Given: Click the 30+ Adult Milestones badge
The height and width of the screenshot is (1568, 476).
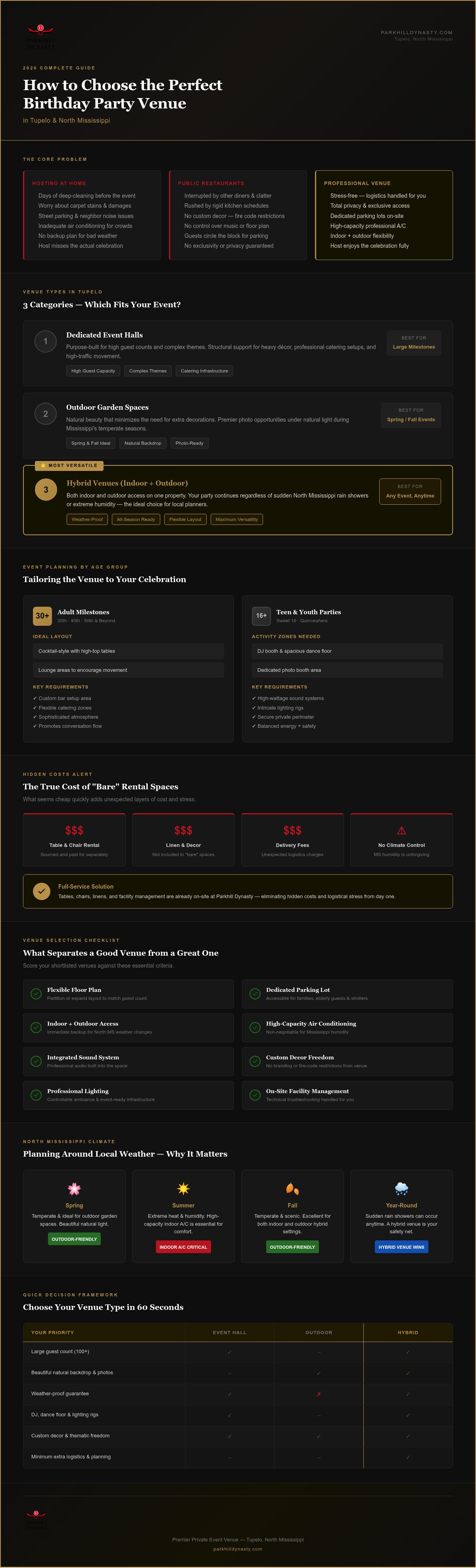Looking at the screenshot, I should pos(42,616).
